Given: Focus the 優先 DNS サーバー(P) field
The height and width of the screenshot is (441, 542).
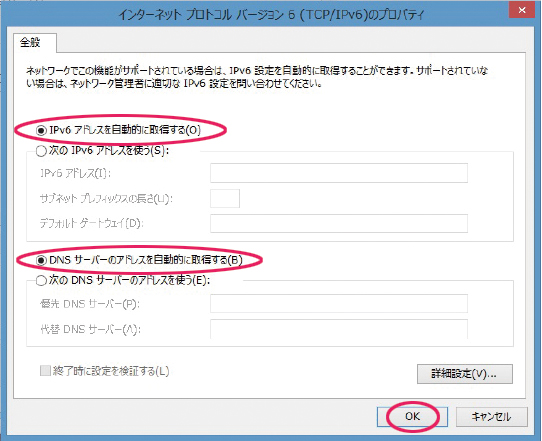Looking at the screenshot, I should tap(339, 303).
